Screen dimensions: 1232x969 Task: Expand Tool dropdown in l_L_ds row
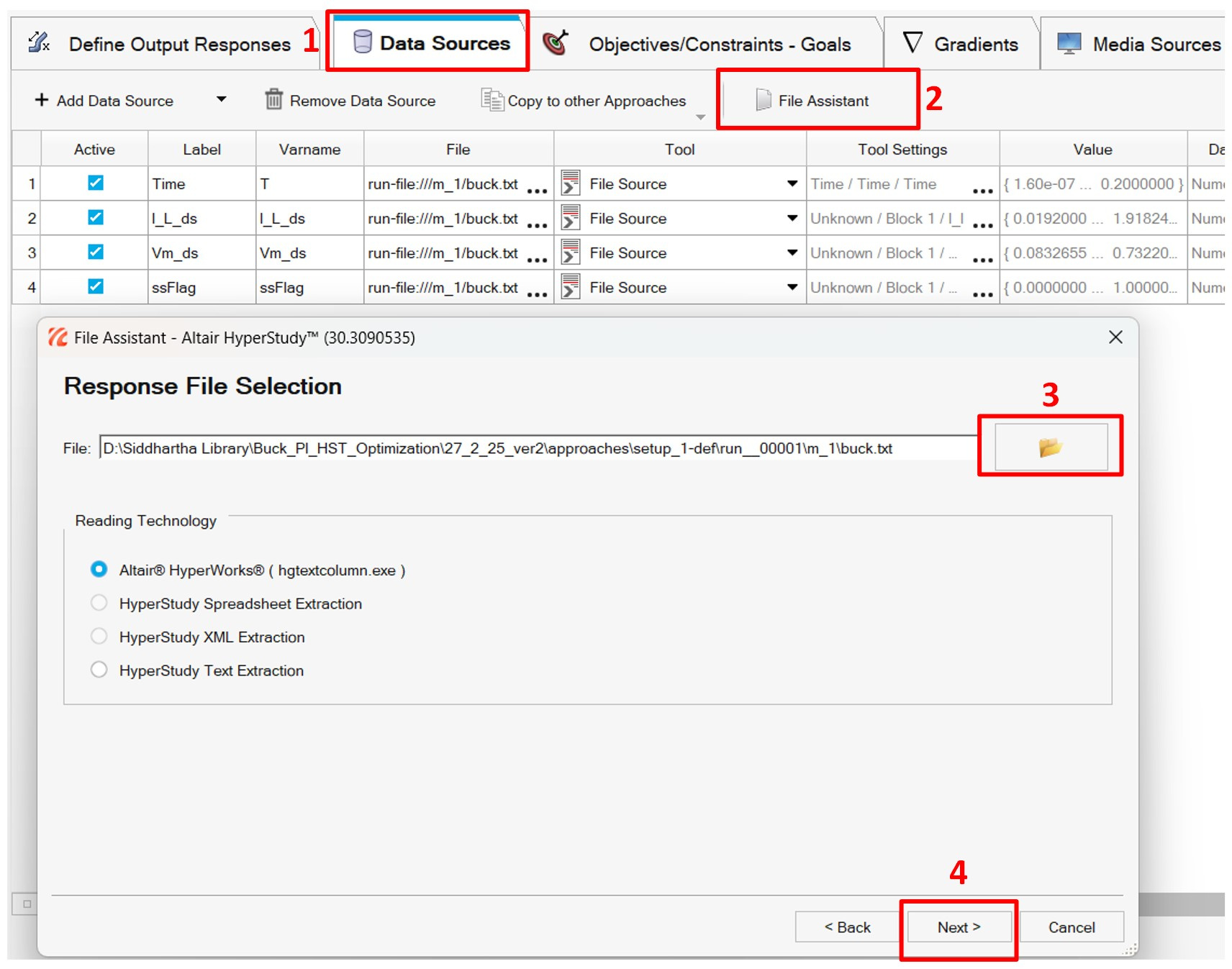click(x=792, y=218)
